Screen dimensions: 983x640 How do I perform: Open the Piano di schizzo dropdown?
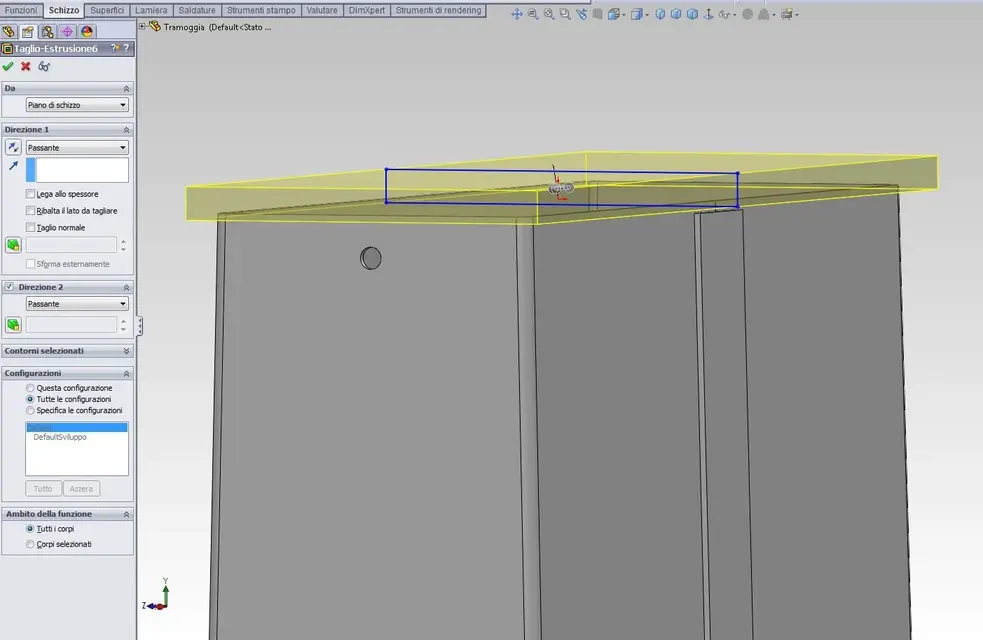click(x=77, y=105)
